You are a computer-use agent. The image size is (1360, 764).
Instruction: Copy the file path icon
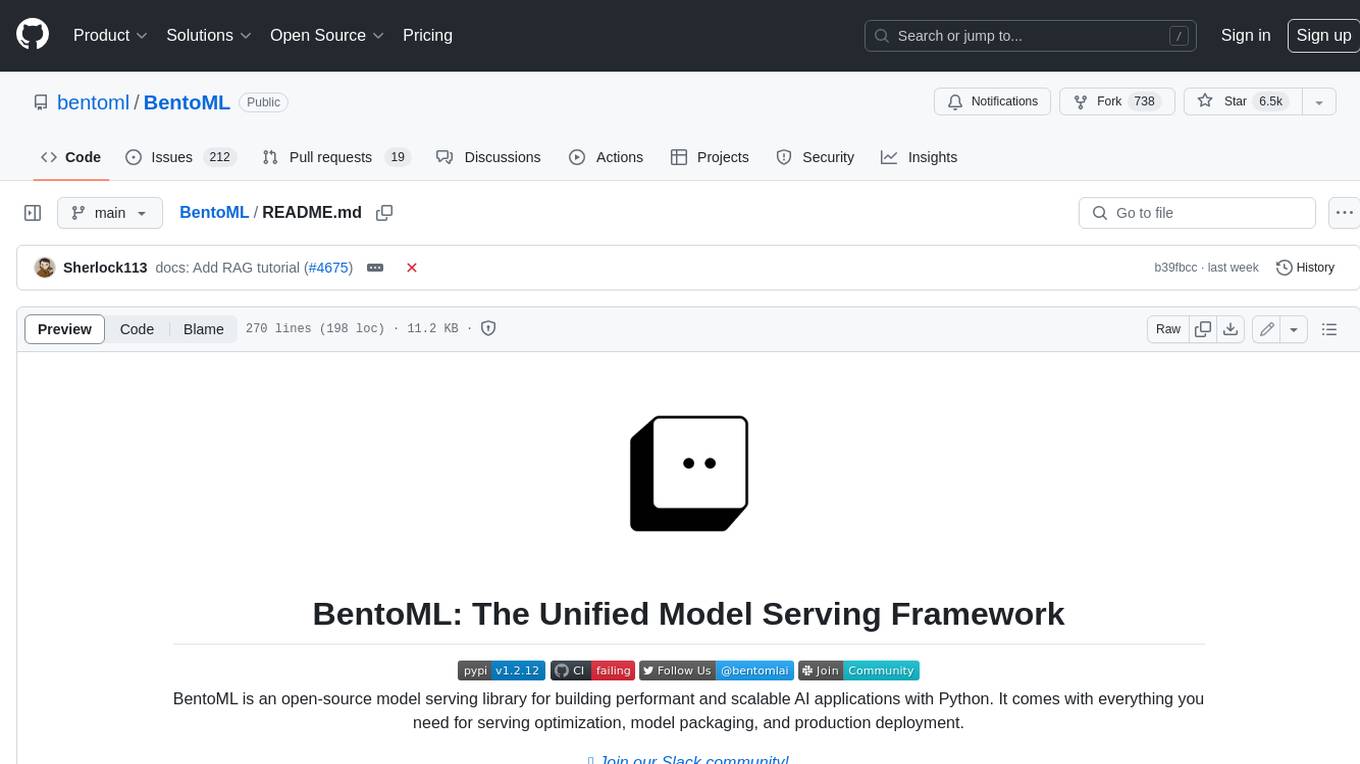pos(384,213)
